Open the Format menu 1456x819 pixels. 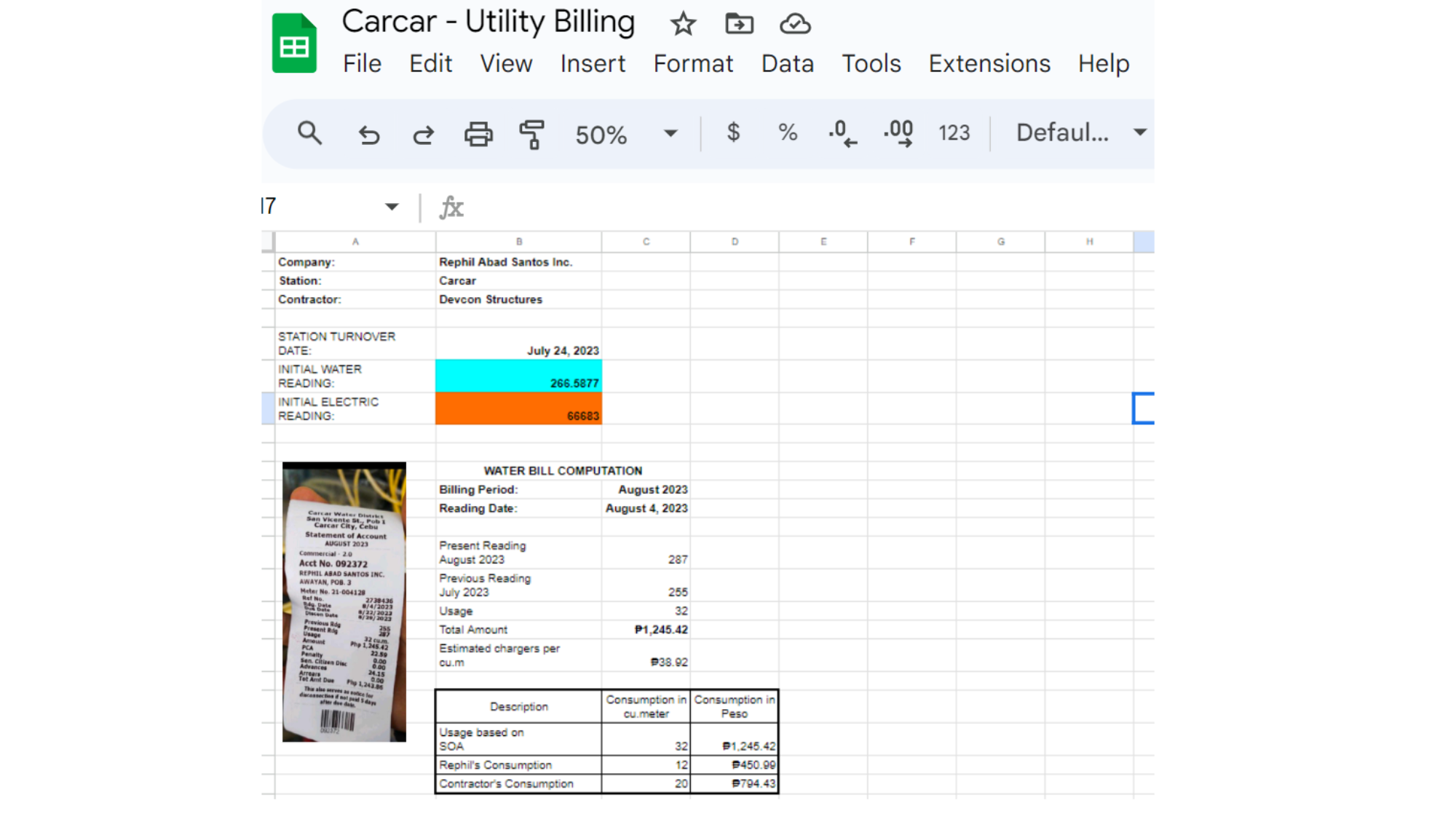[692, 64]
